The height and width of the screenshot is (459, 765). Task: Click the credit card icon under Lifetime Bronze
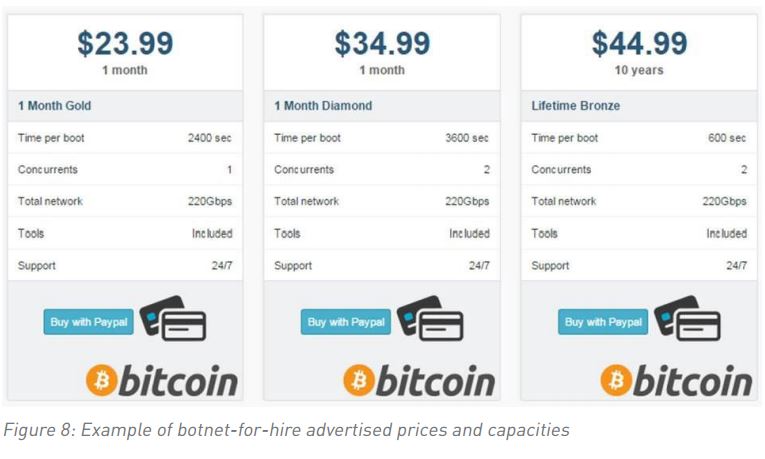point(687,318)
